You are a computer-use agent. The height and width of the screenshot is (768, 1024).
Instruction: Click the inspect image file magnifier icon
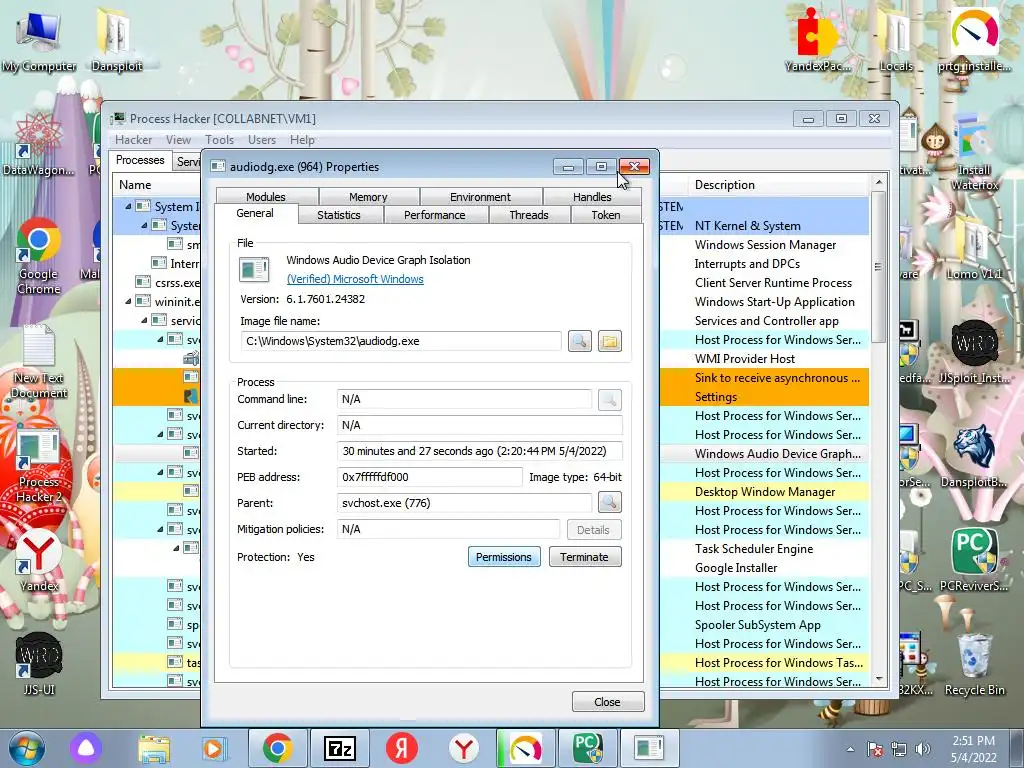579,341
